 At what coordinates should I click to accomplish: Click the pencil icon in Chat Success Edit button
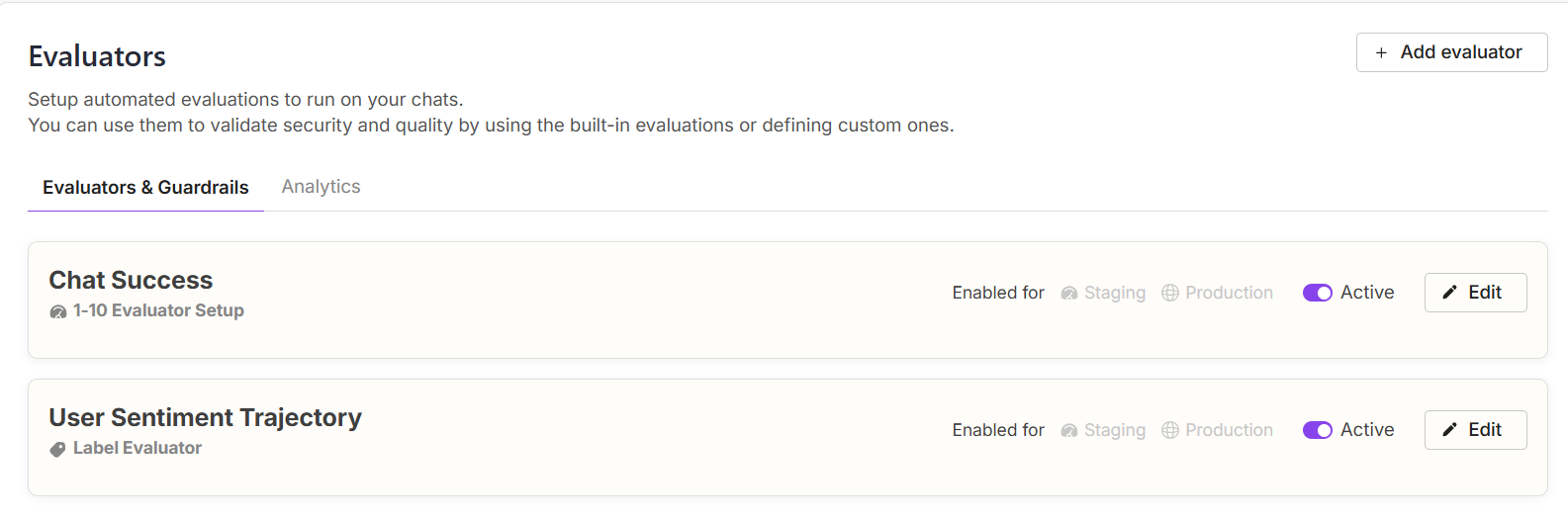pyautogui.click(x=1450, y=293)
